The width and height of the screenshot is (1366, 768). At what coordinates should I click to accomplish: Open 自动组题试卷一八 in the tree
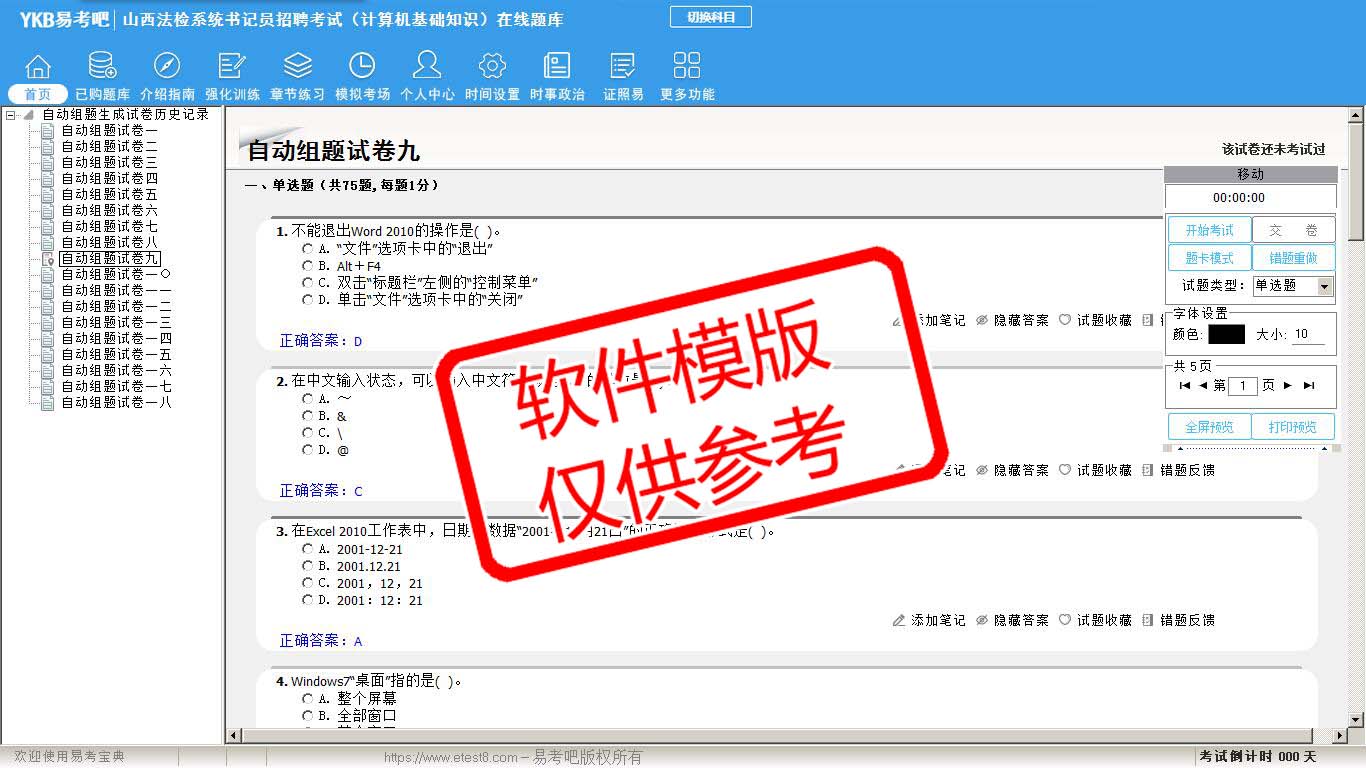(116, 402)
